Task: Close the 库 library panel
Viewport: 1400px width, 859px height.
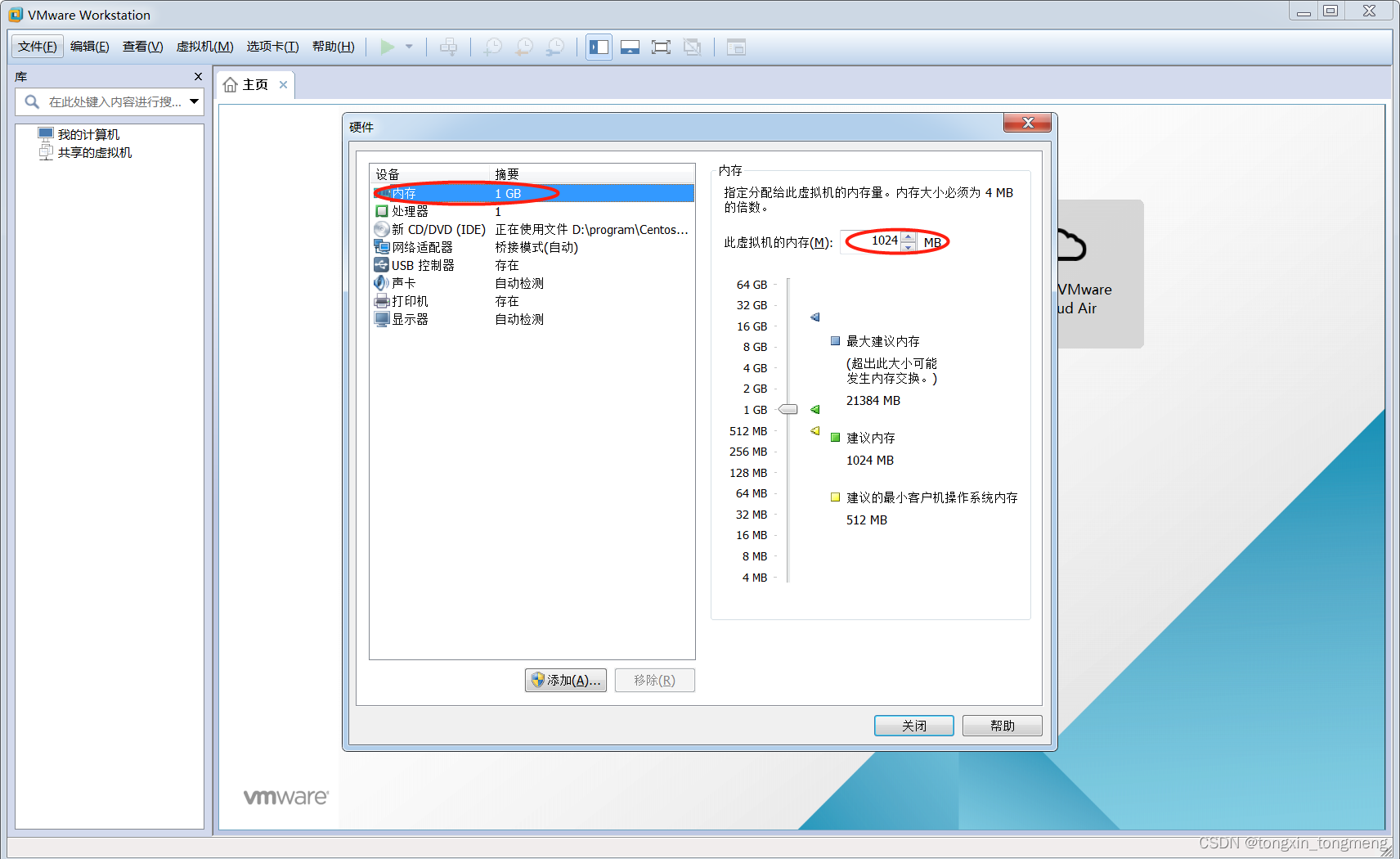Action: click(198, 76)
